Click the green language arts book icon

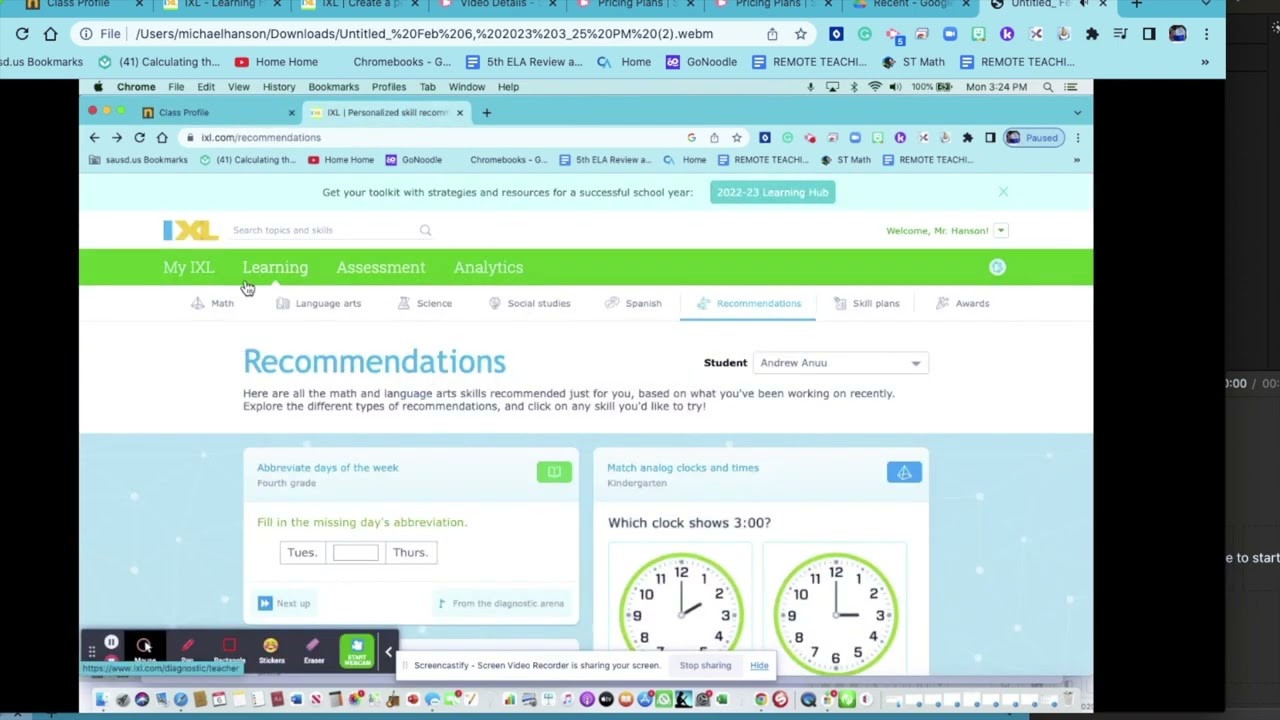click(x=554, y=472)
